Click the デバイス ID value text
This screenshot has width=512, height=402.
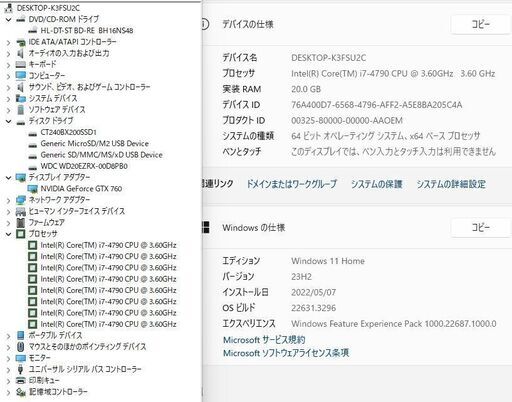[377, 105]
